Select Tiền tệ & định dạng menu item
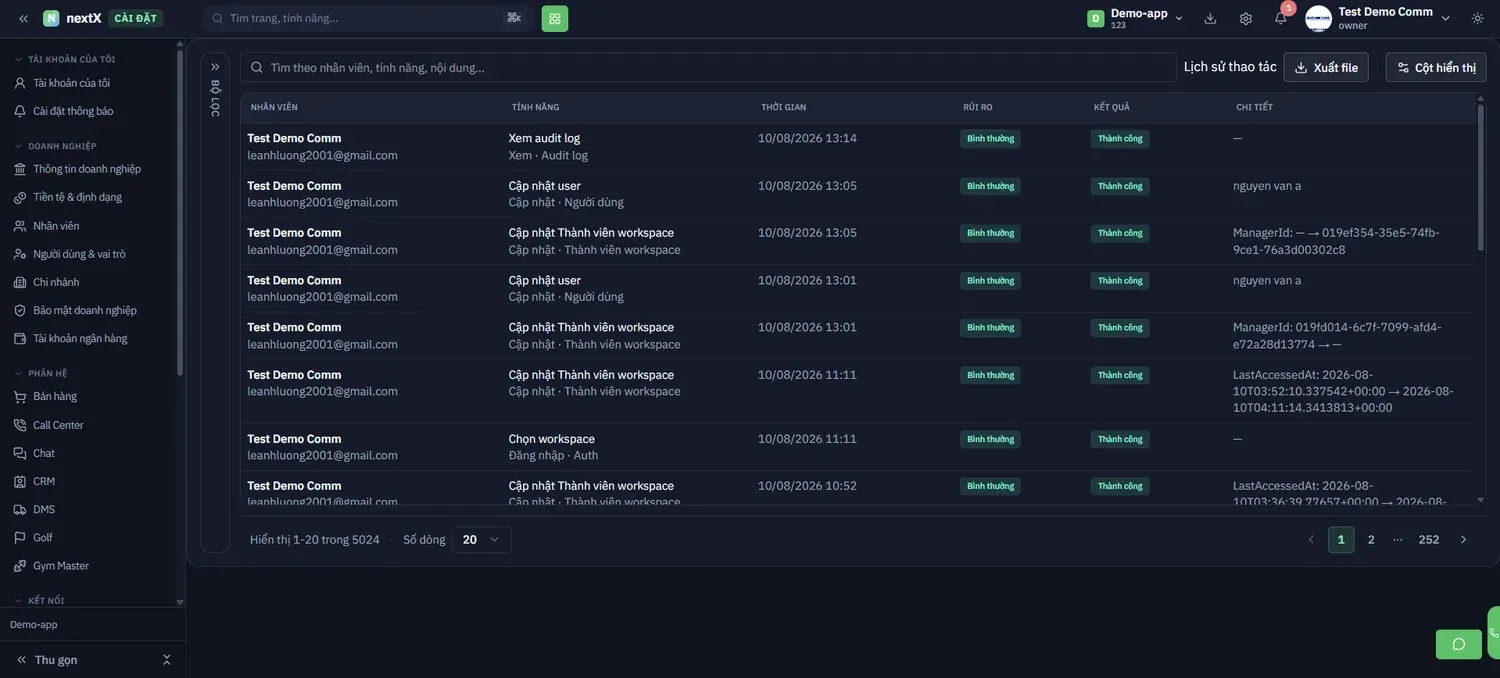1500x678 pixels. (x=77, y=197)
